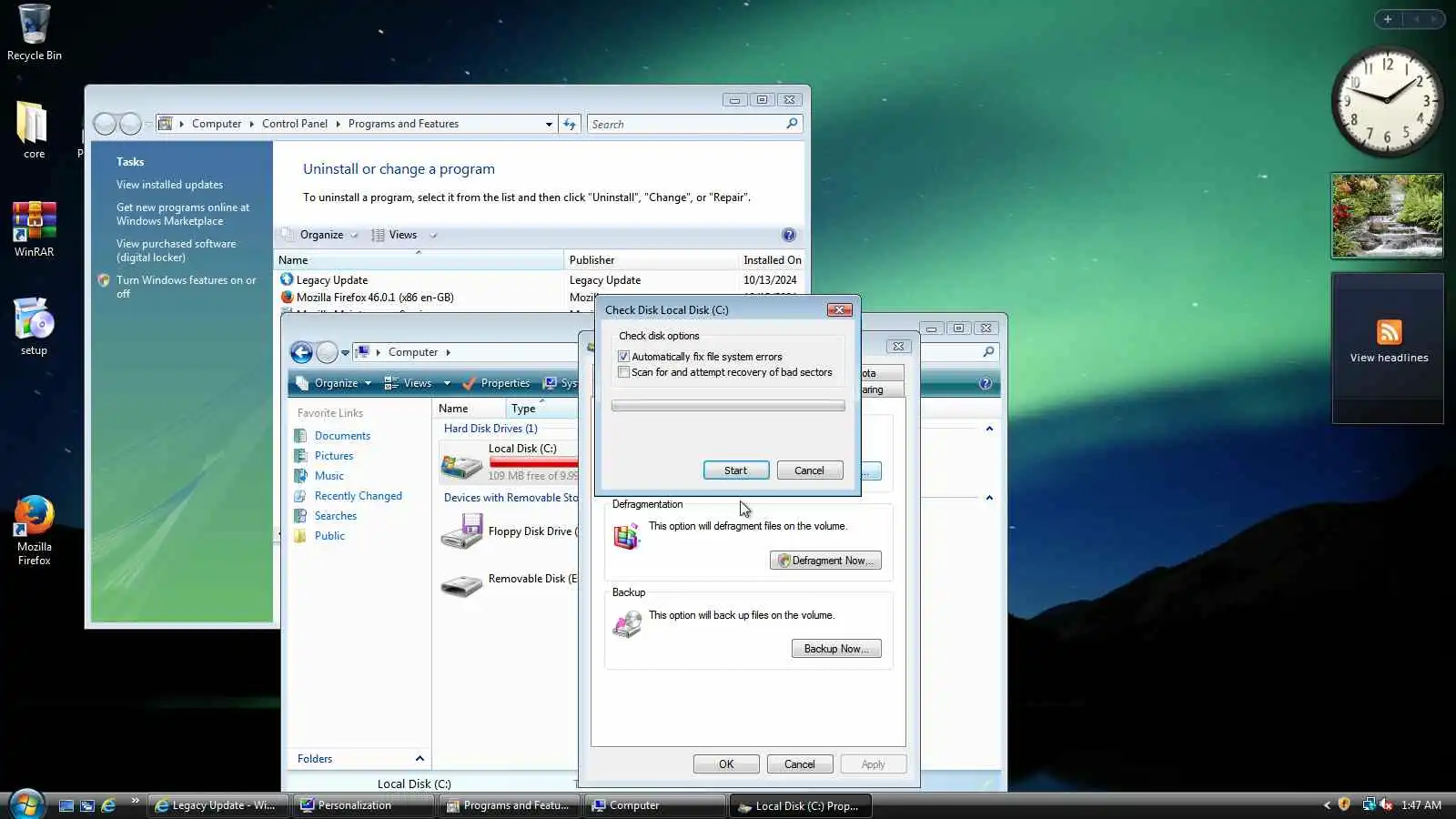Click Control Panel in the breadcrumb
The width and height of the screenshot is (1456, 819).
pos(295,124)
